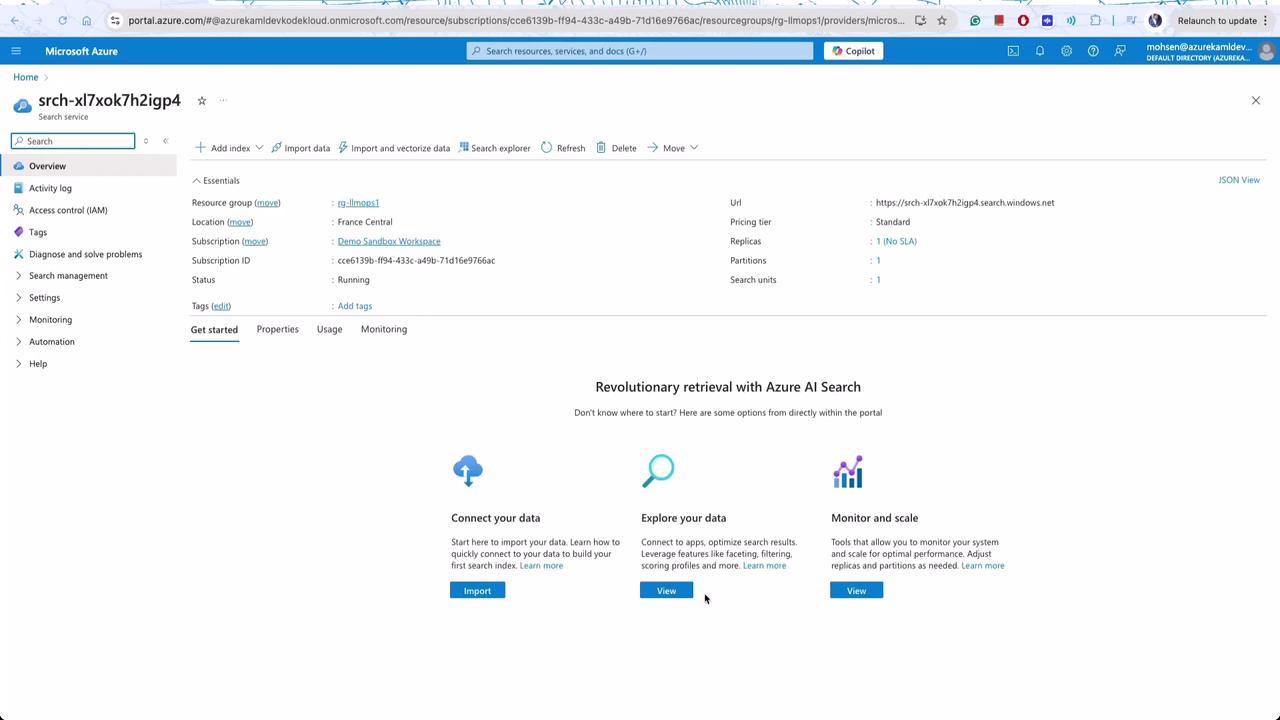Open the more options ellipsis by title
Viewport: 1280px width, 720px height.
(223, 100)
